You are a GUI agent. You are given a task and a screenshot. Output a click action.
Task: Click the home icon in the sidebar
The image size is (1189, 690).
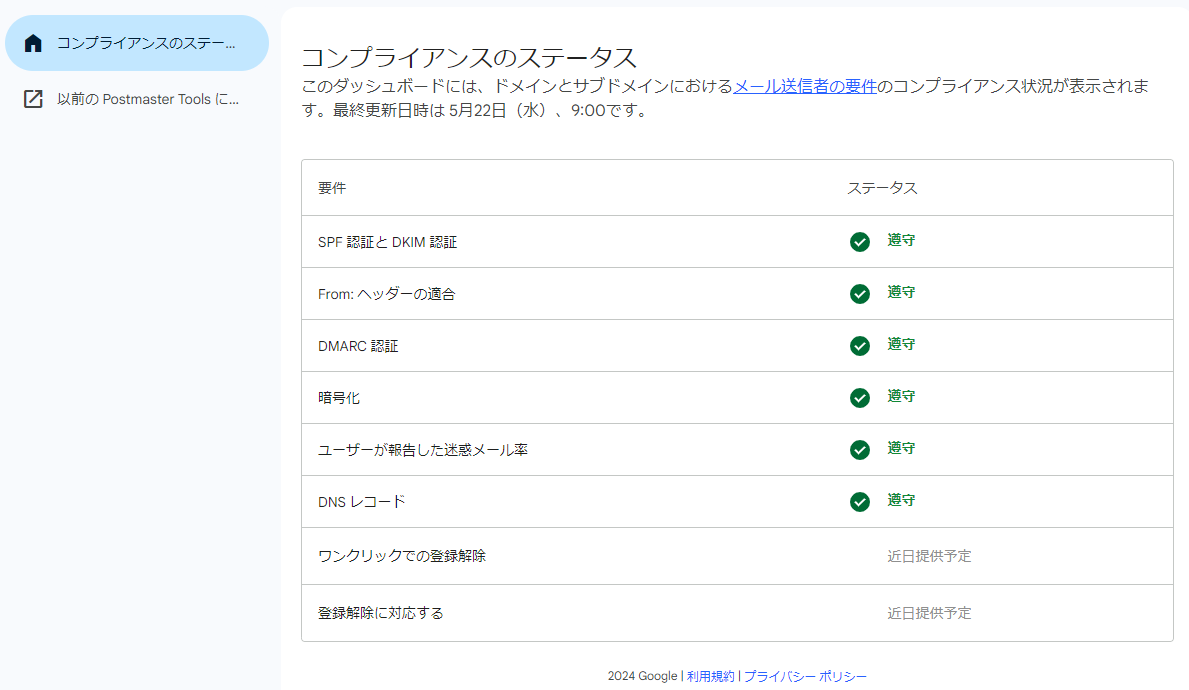coord(33,42)
